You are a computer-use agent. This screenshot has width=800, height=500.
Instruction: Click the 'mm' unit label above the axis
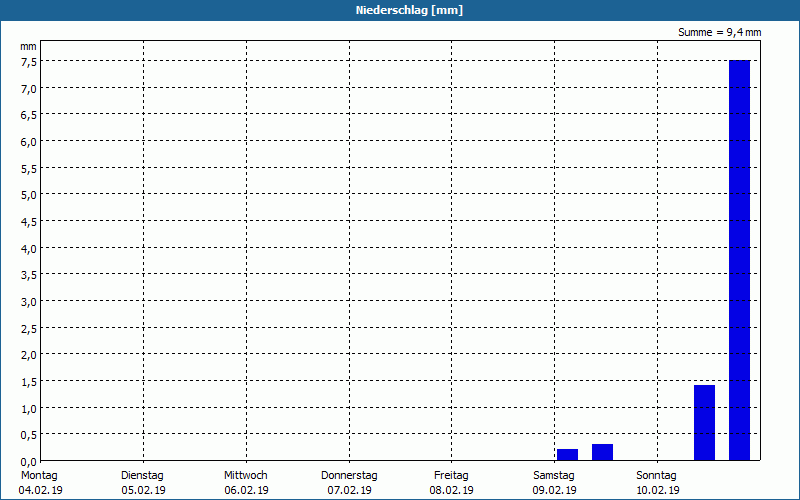pos(28,47)
